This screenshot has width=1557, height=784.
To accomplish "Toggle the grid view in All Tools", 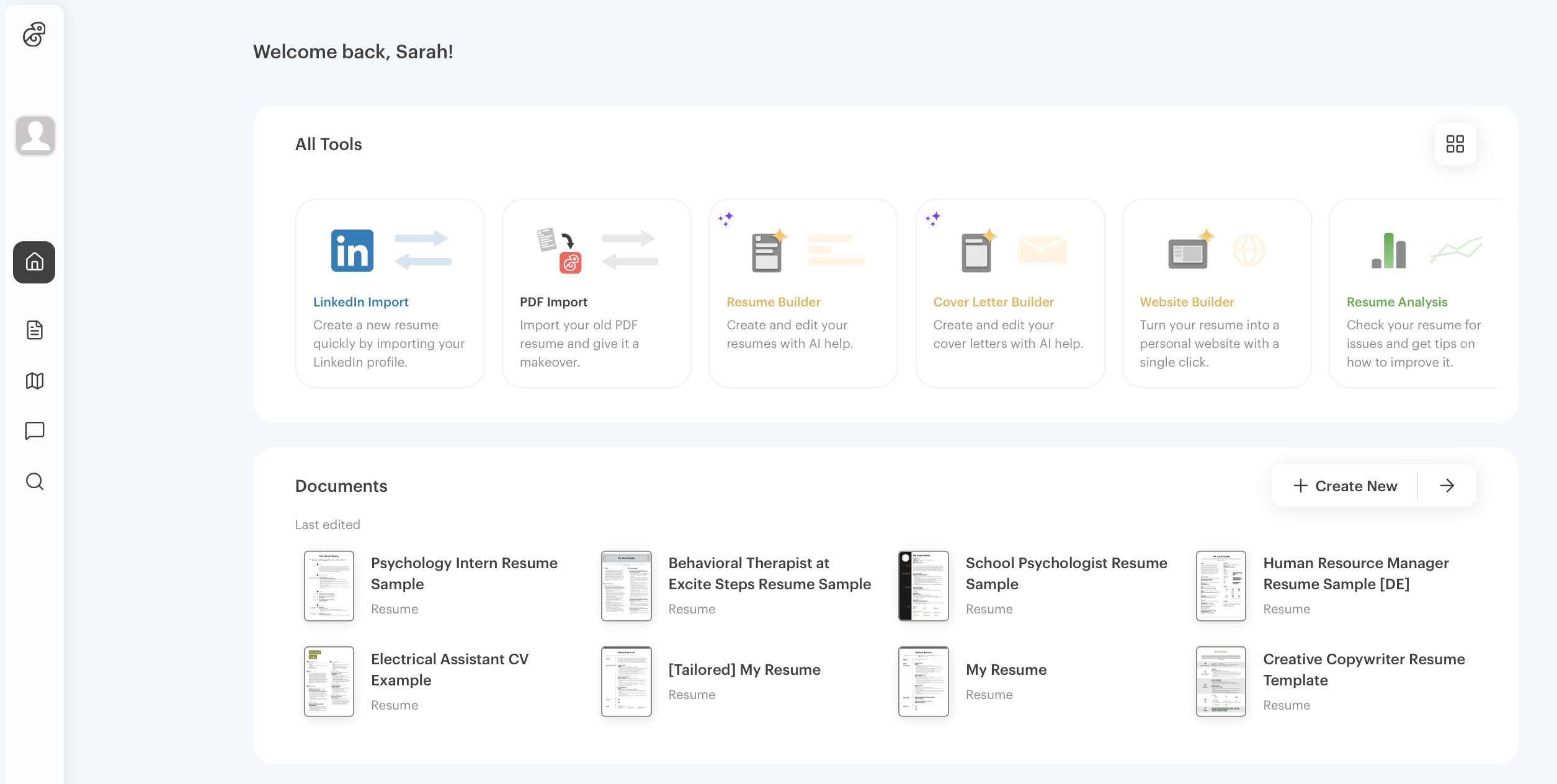I will pyautogui.click(x=1455, y=143).
